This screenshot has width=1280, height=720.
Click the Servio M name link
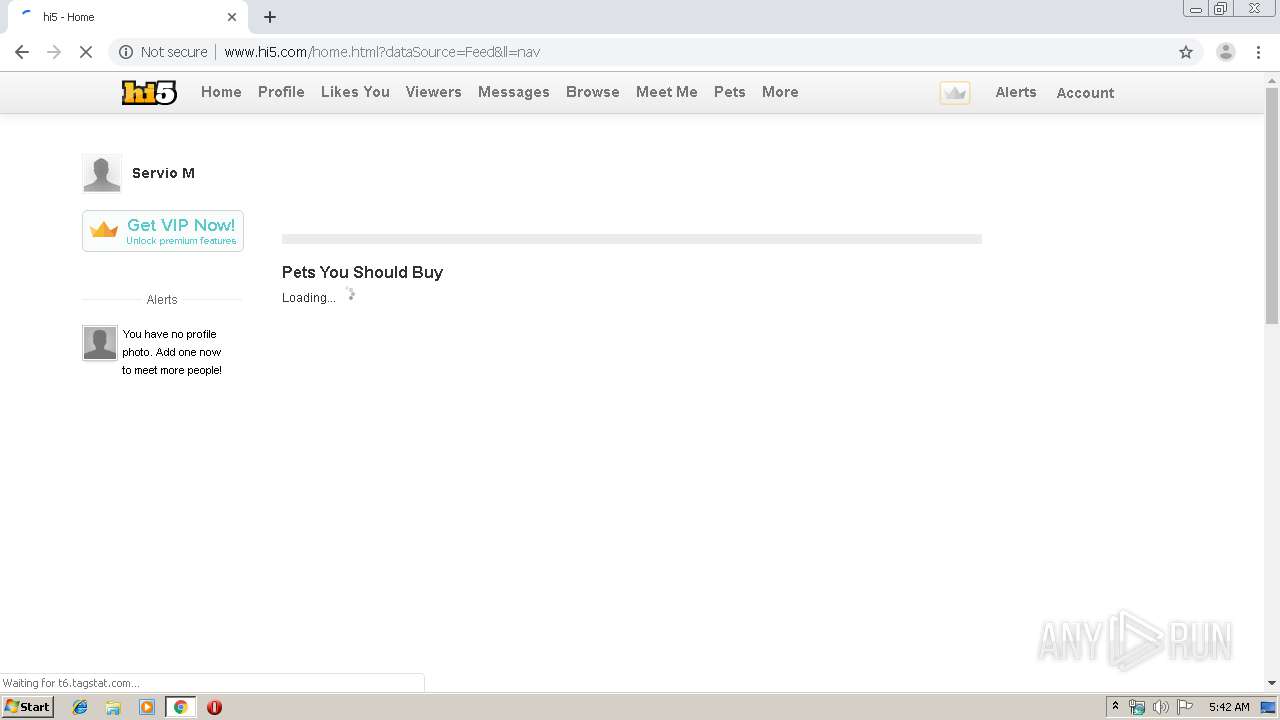[x=163, y=173]
